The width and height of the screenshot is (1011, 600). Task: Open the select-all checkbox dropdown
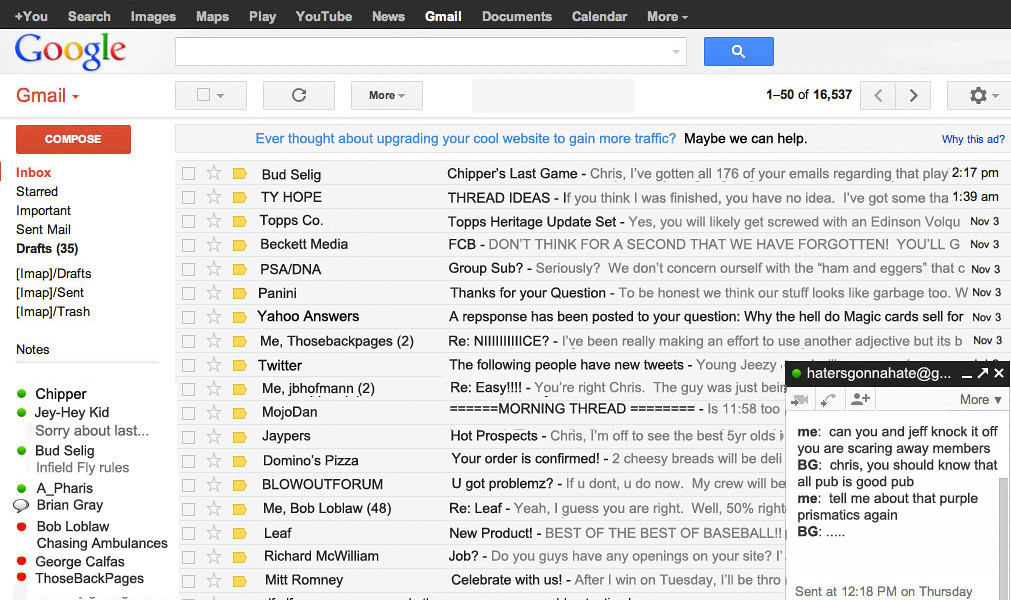[221, 95]
